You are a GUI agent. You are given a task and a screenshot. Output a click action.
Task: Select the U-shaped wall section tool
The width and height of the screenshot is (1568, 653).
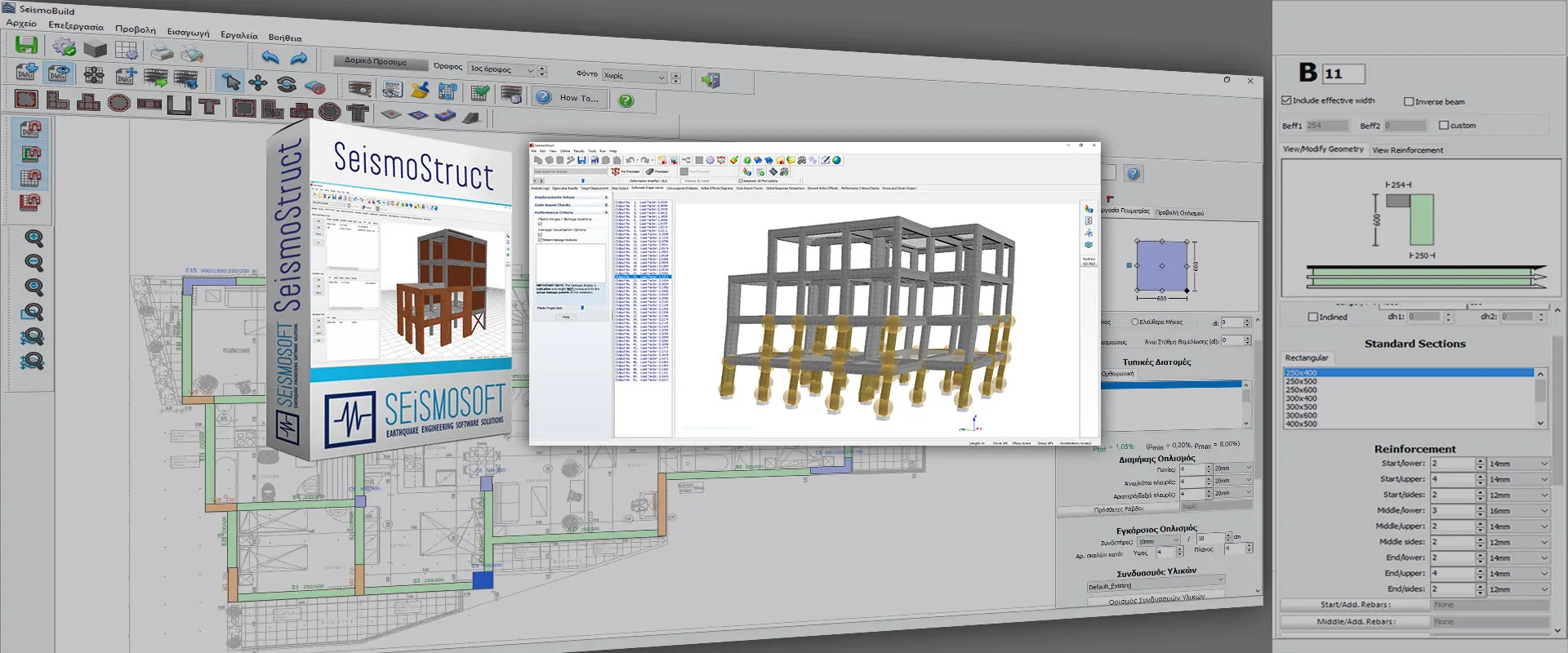click(x=180, y=105)
